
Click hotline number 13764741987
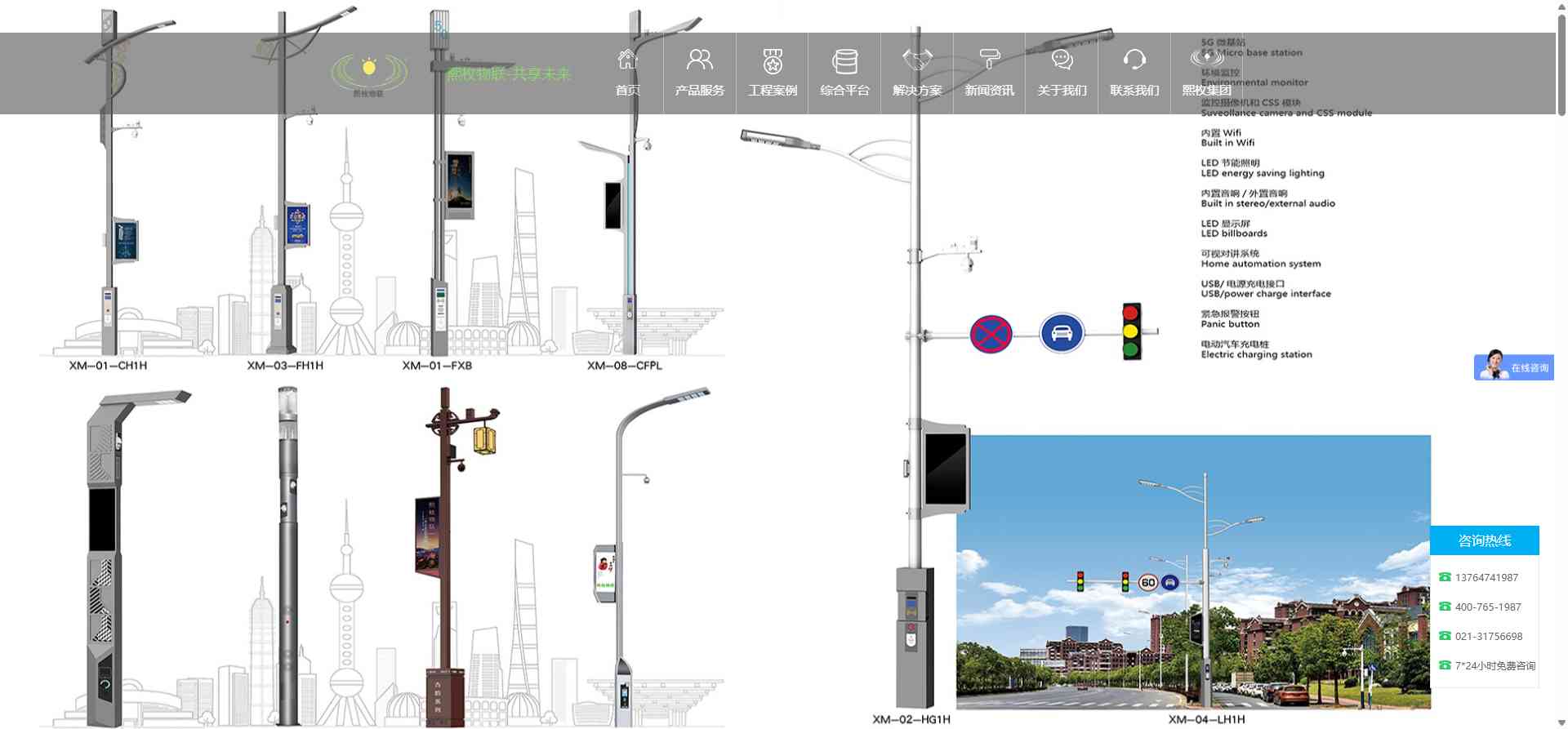coord(1486,577)
